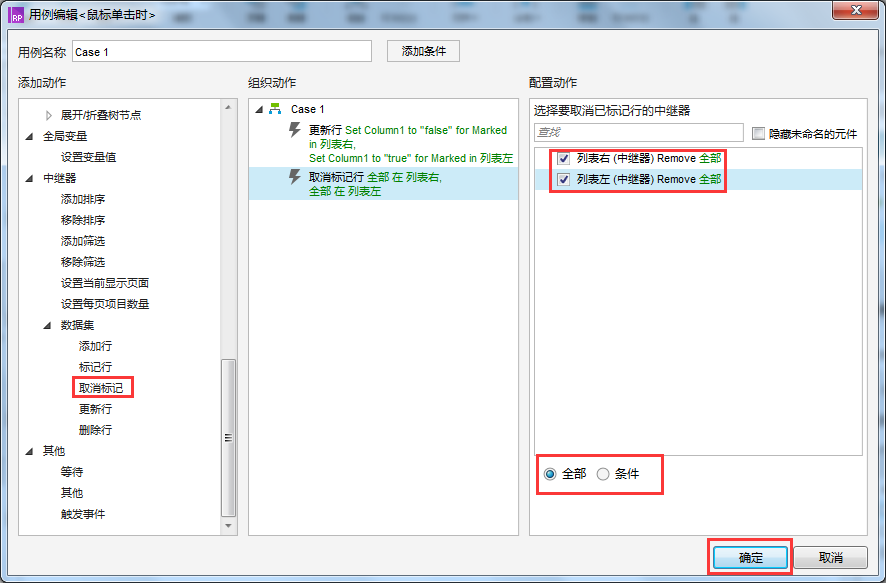Click lightning icon of 更新行 action
This screenshot has width=886, height=583.
click(x=294, y=130)
